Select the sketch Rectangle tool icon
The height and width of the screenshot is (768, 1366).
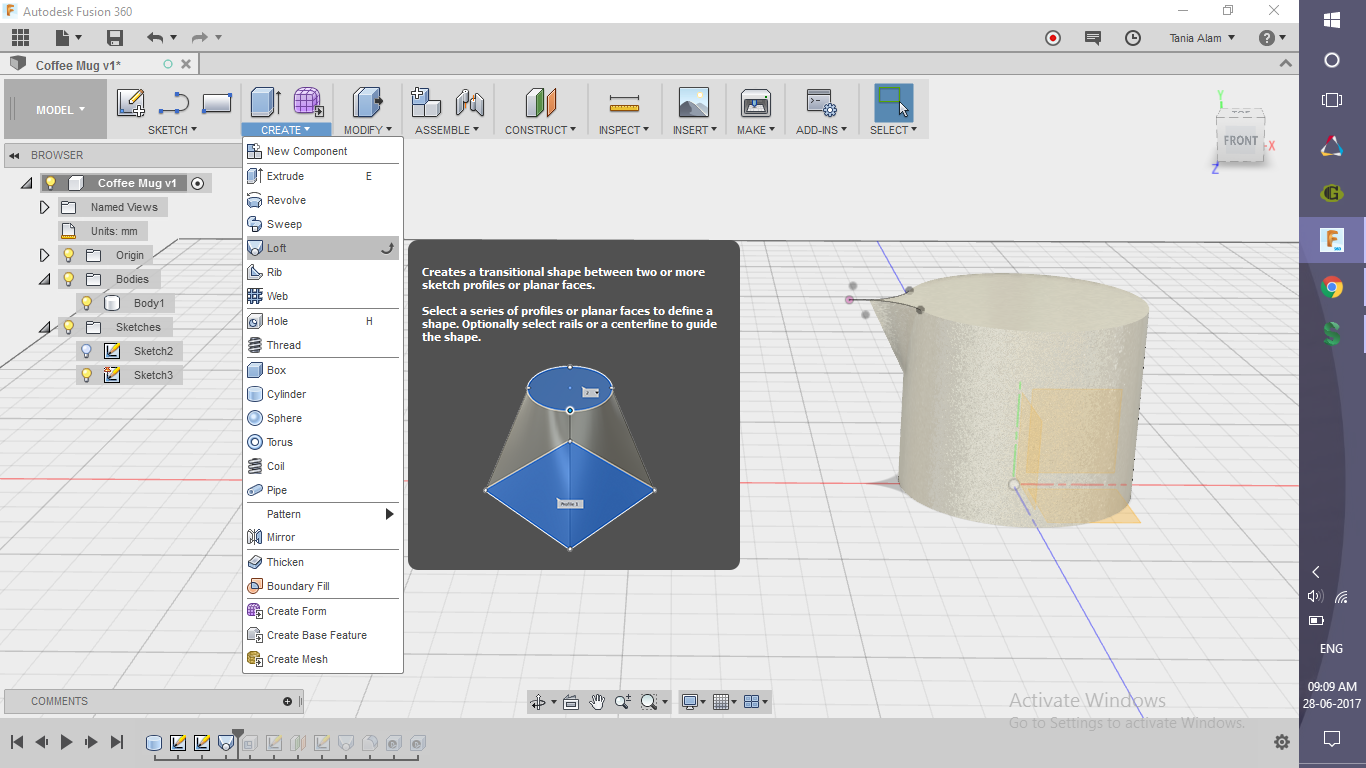[217, 102]
